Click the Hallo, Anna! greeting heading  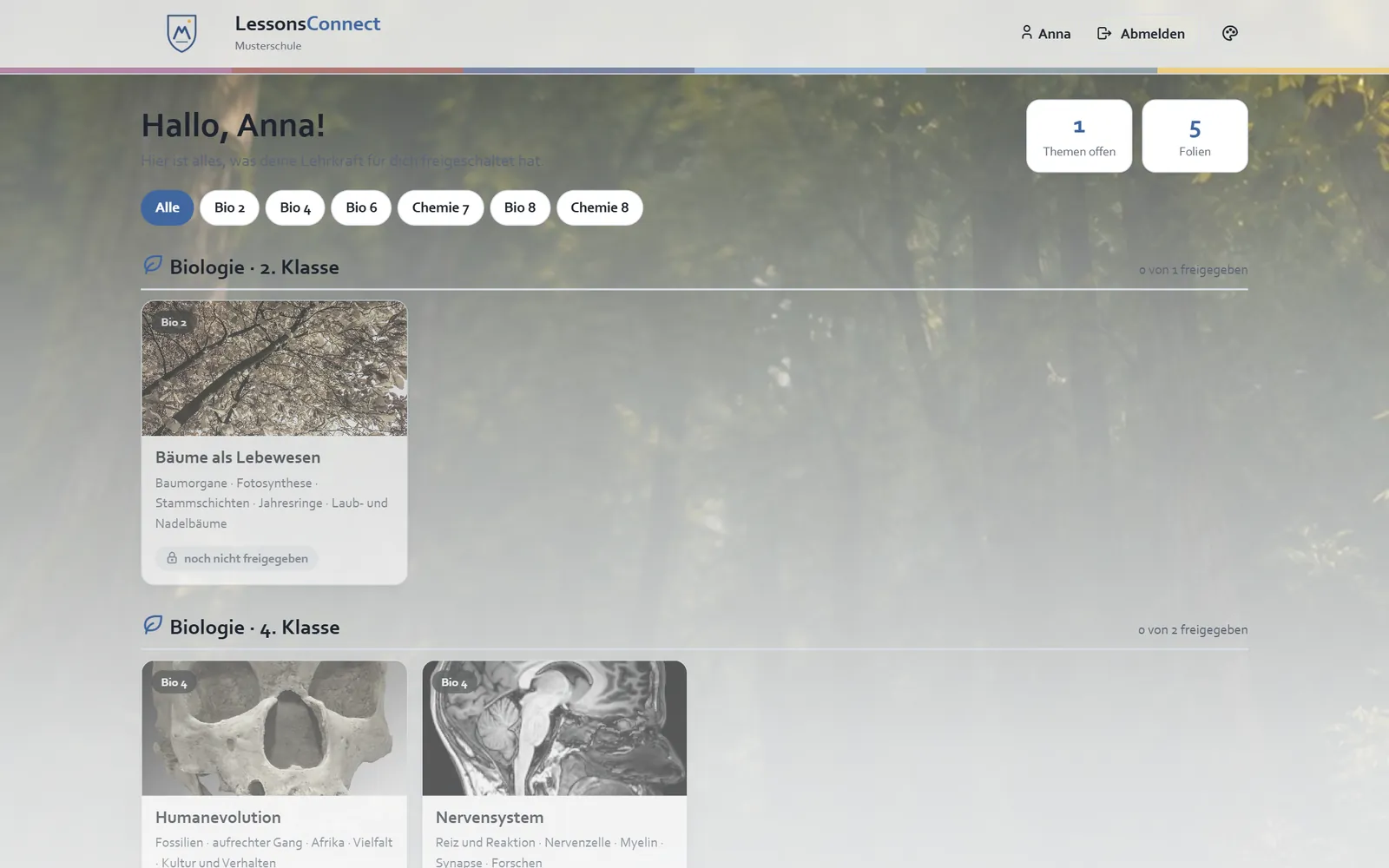[234, 125]
